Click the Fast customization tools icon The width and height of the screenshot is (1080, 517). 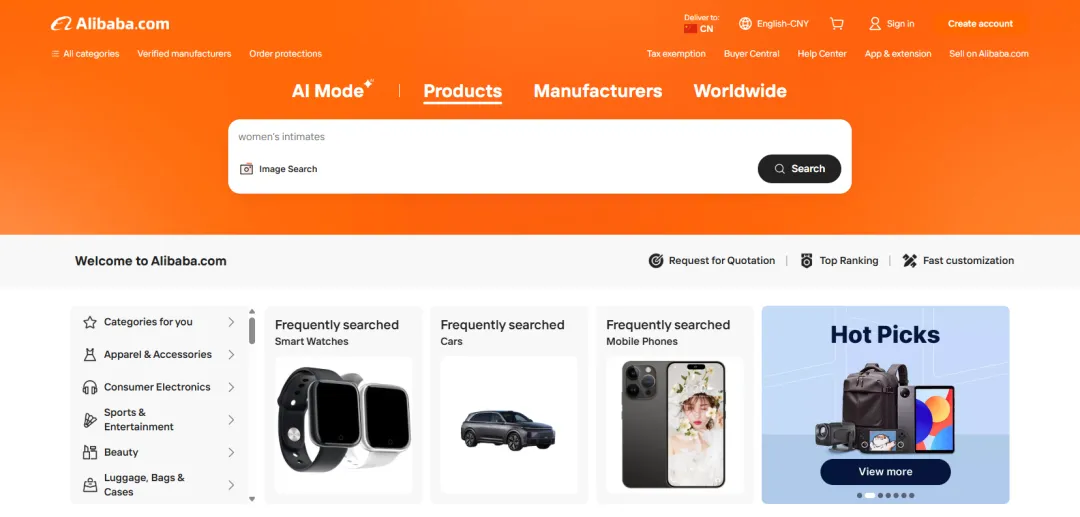(910, 261)
